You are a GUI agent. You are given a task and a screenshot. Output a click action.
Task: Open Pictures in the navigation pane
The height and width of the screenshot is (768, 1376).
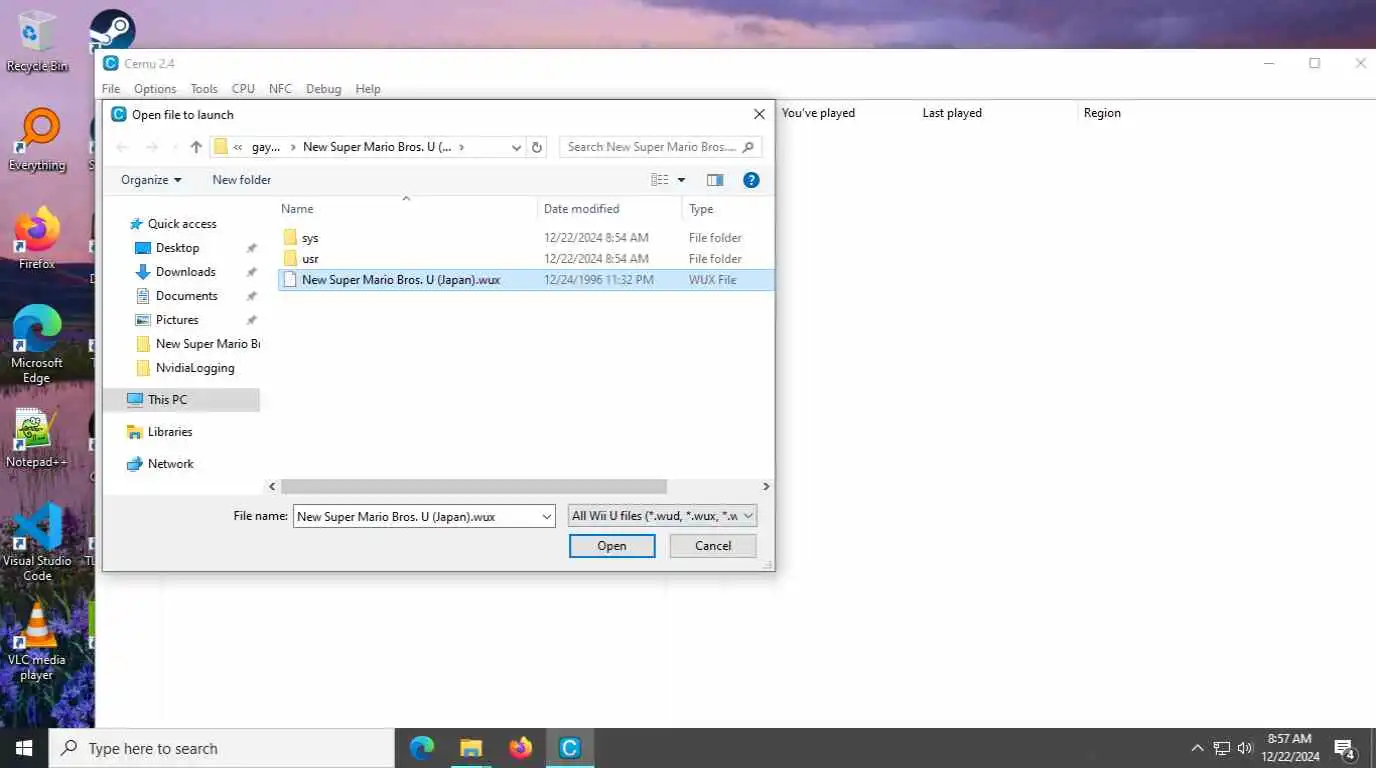click(177, 320)
